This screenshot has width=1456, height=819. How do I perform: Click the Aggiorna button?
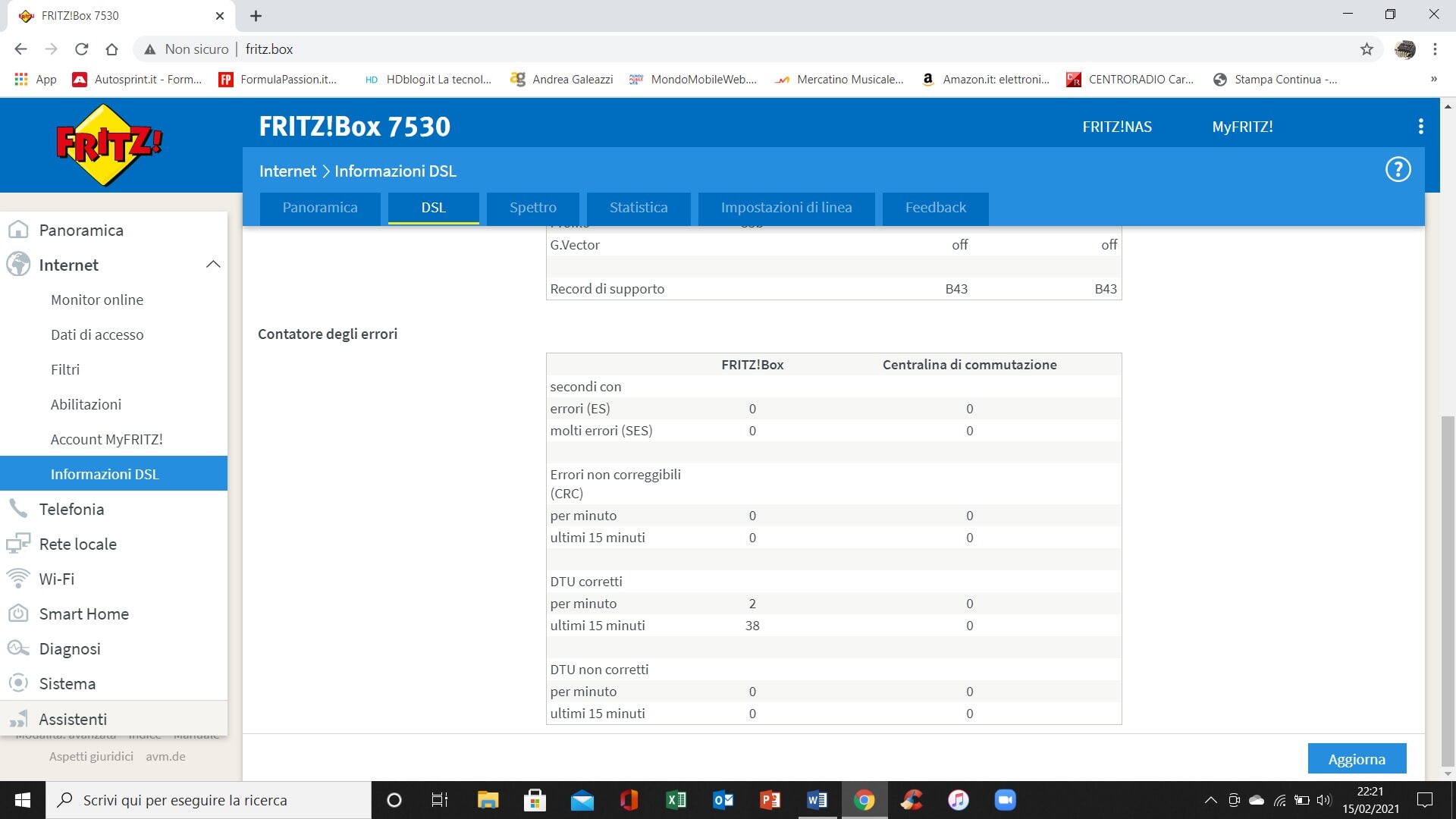point(1357,759)
